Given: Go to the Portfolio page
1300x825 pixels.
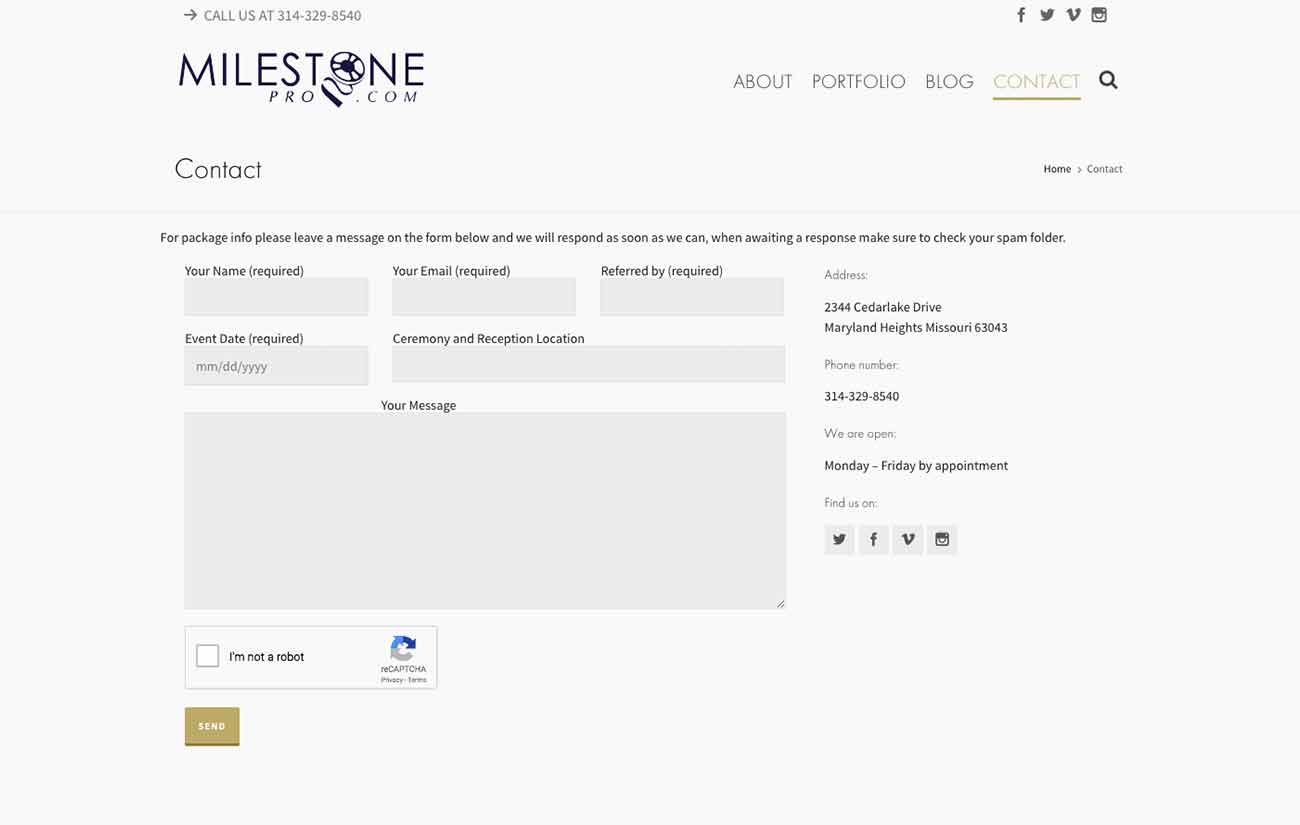Looking at the screenshot, I should [x=858, y=82].
